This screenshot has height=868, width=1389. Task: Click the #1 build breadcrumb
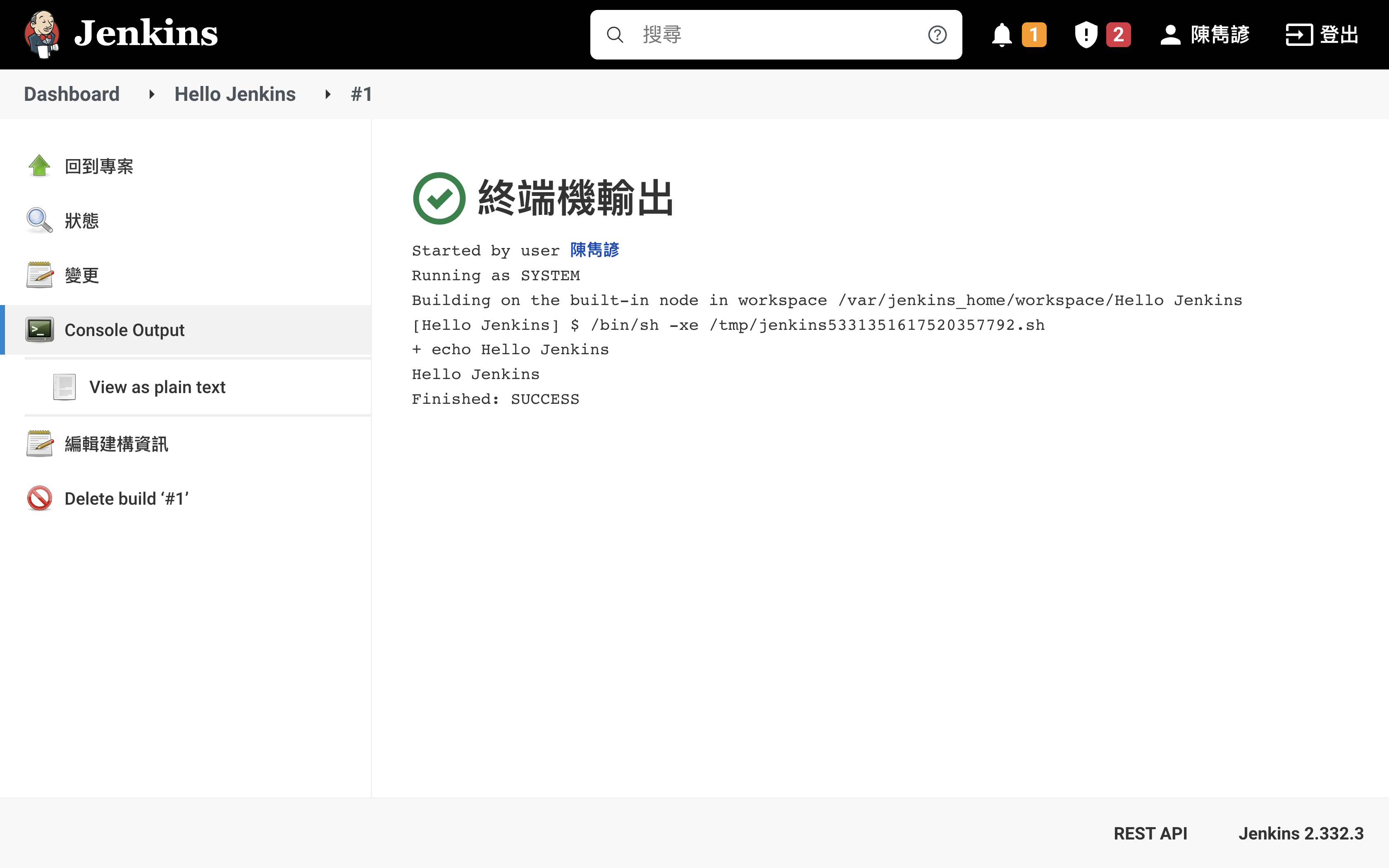(362, 94)
